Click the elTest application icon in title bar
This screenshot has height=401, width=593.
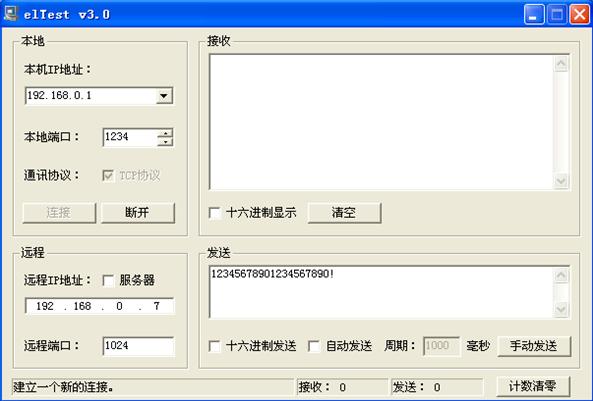click(10, 13)
